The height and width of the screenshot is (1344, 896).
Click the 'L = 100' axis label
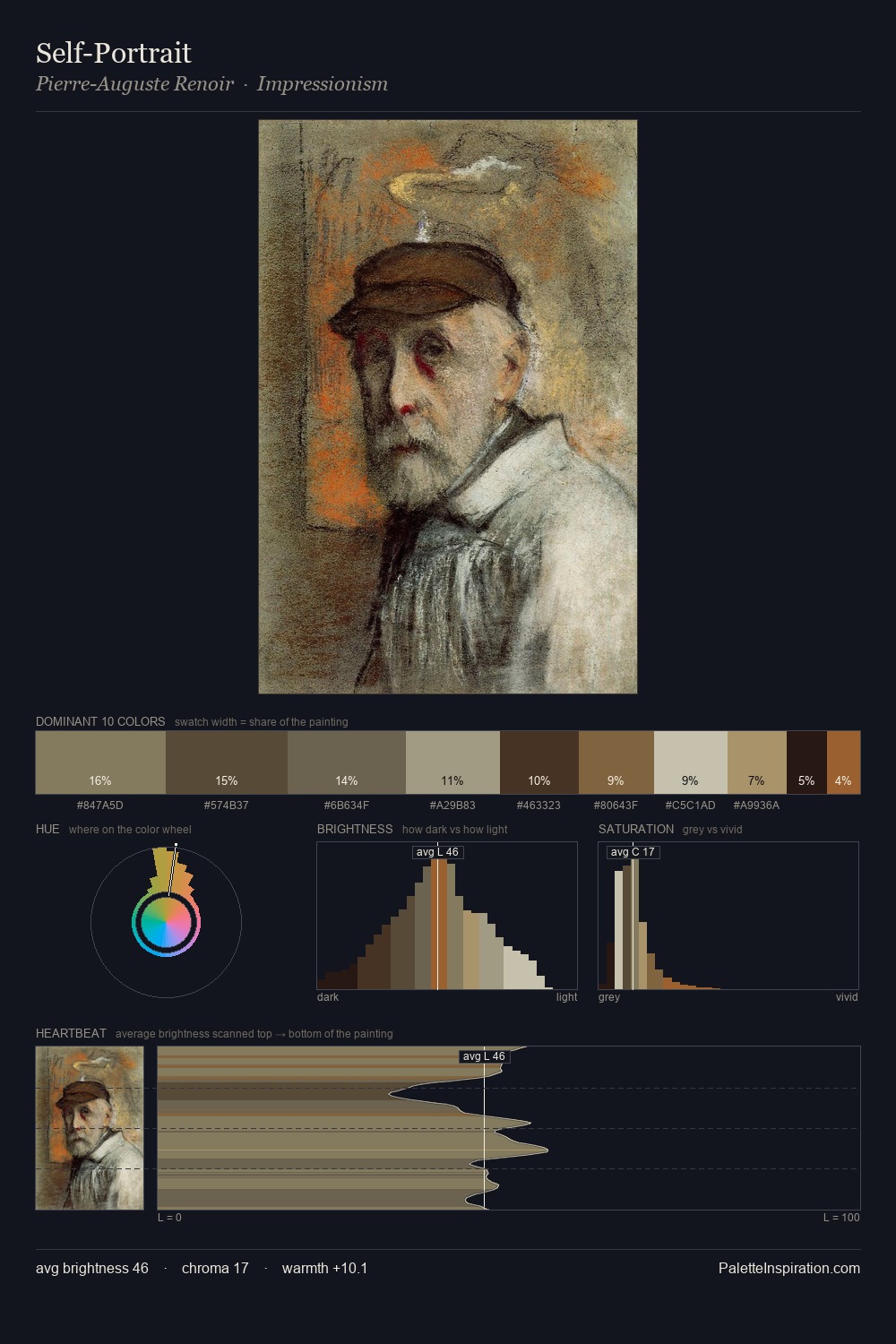pos(841,1218)
